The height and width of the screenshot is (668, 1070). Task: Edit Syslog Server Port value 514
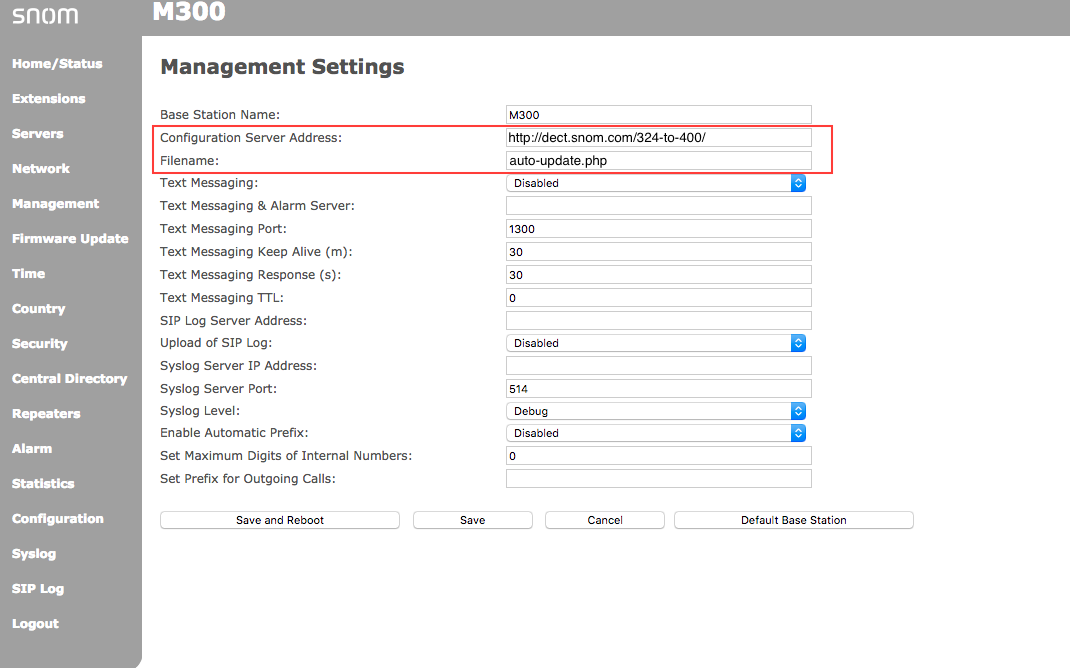tap(659, 388)
